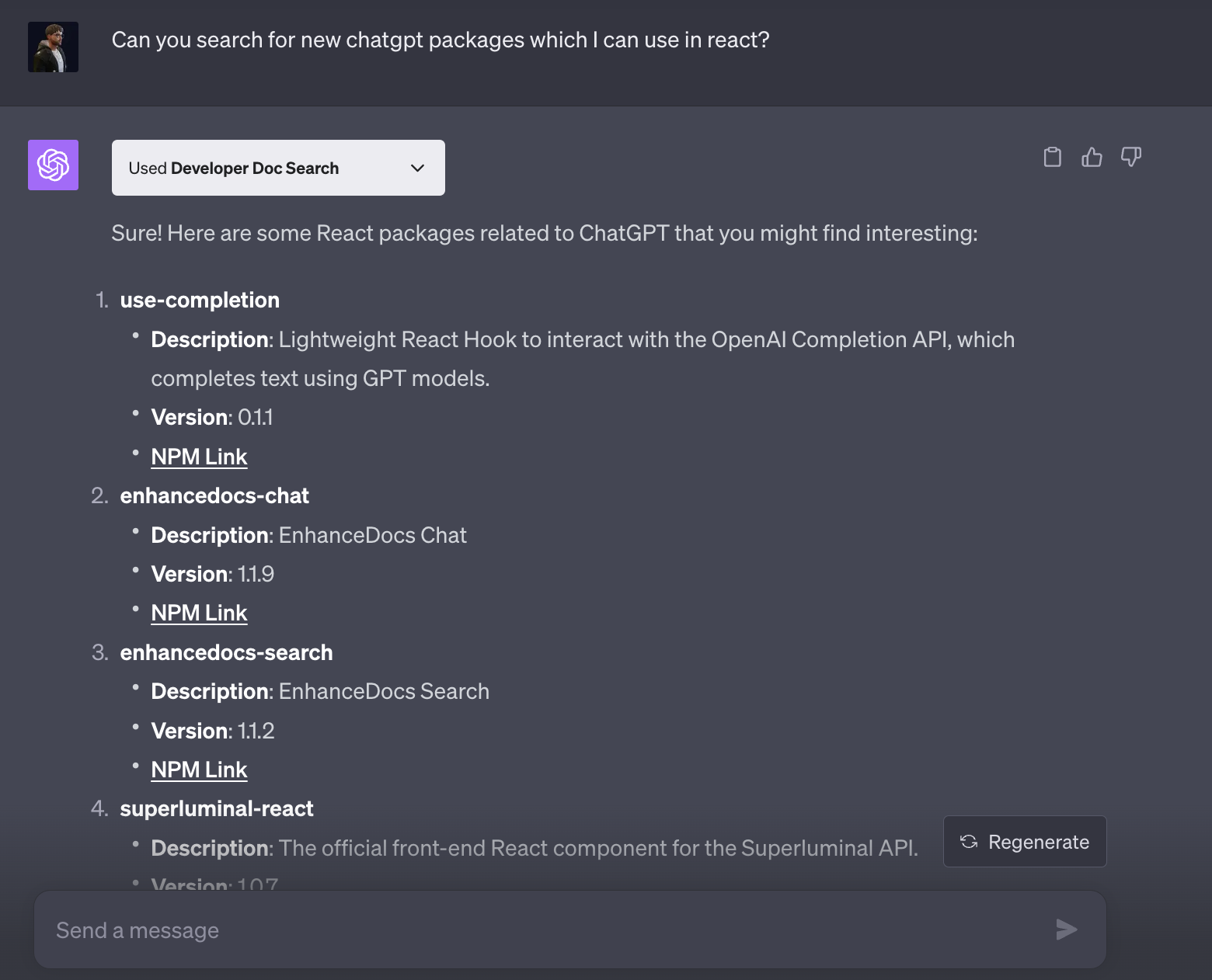This screenshot has width=1212, height=980.
Task: Click the 'Lightweight React Hook' description text
Action: click(x=583, y=359)
